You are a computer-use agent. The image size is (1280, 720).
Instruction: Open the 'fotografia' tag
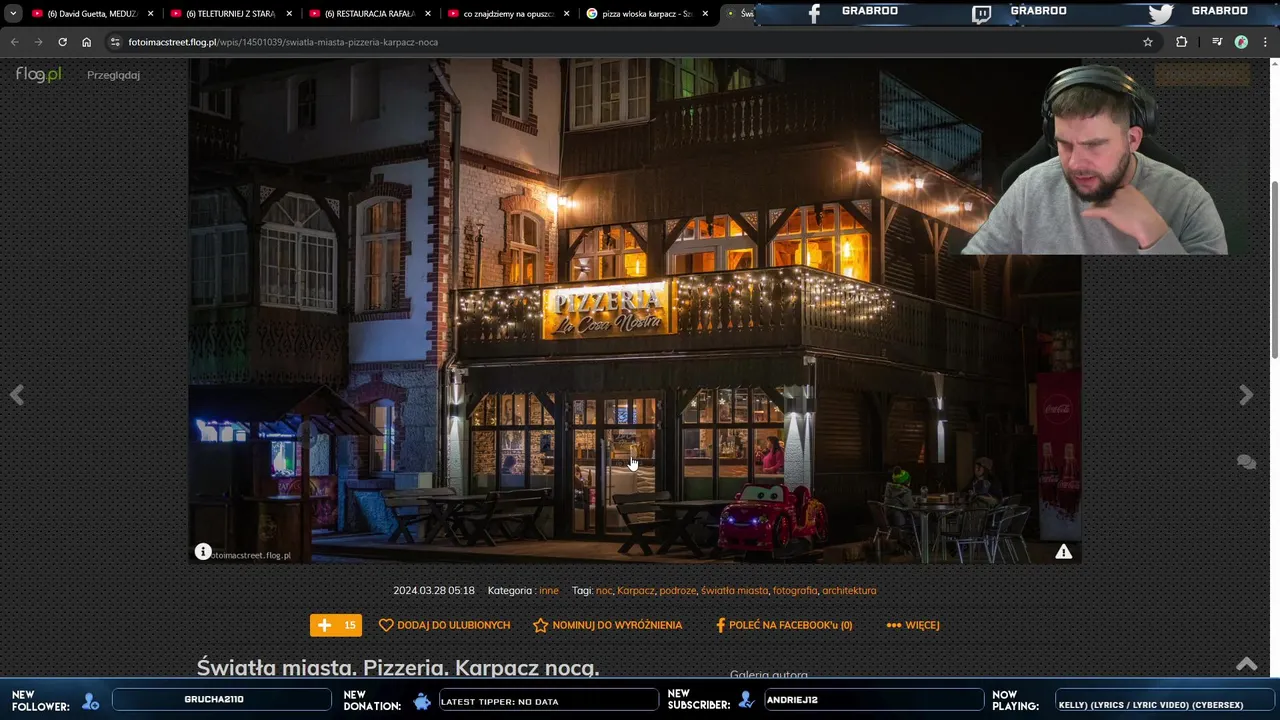click(x=795, y=591)
